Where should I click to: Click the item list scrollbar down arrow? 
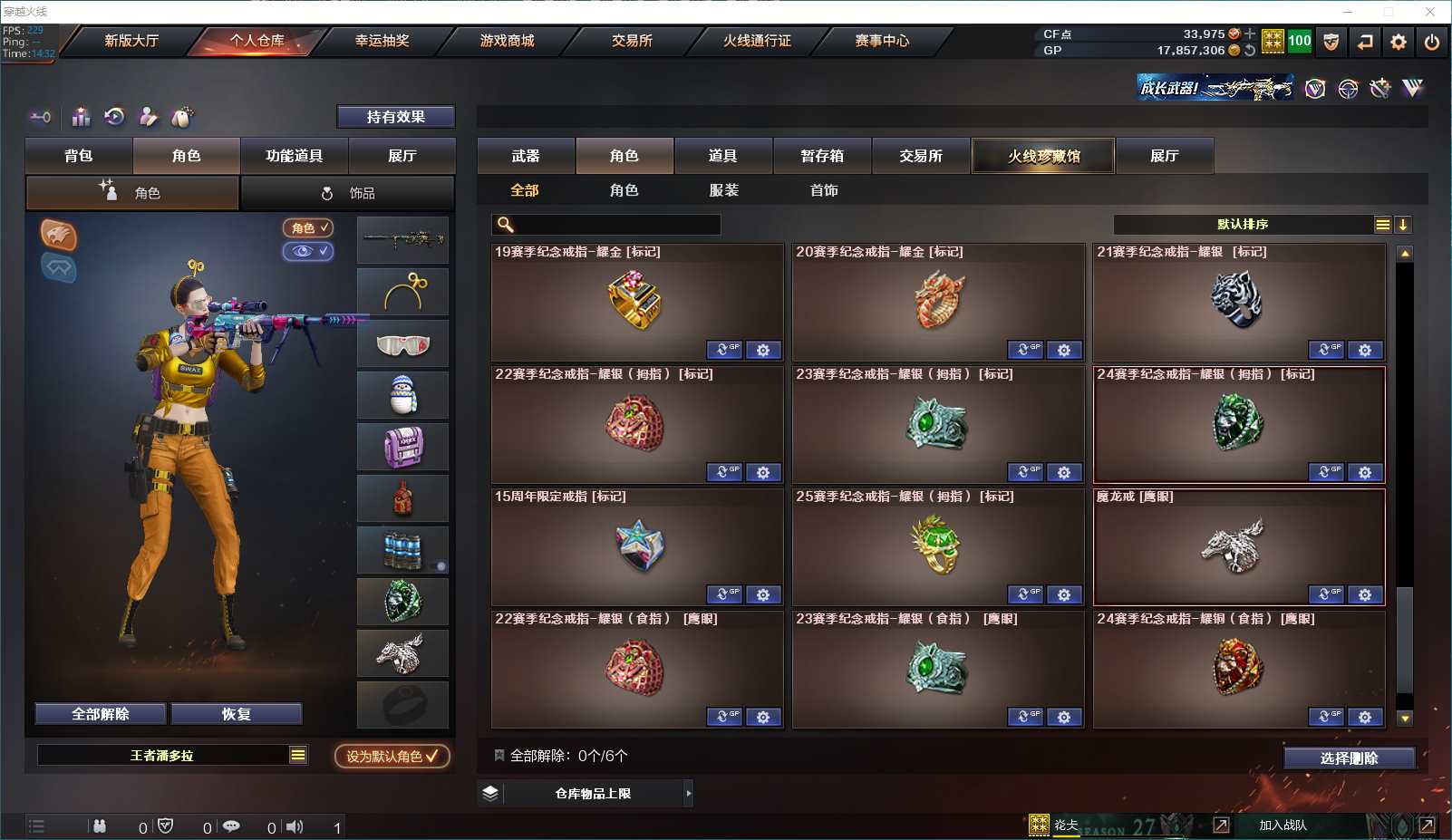pos(1405,719)
